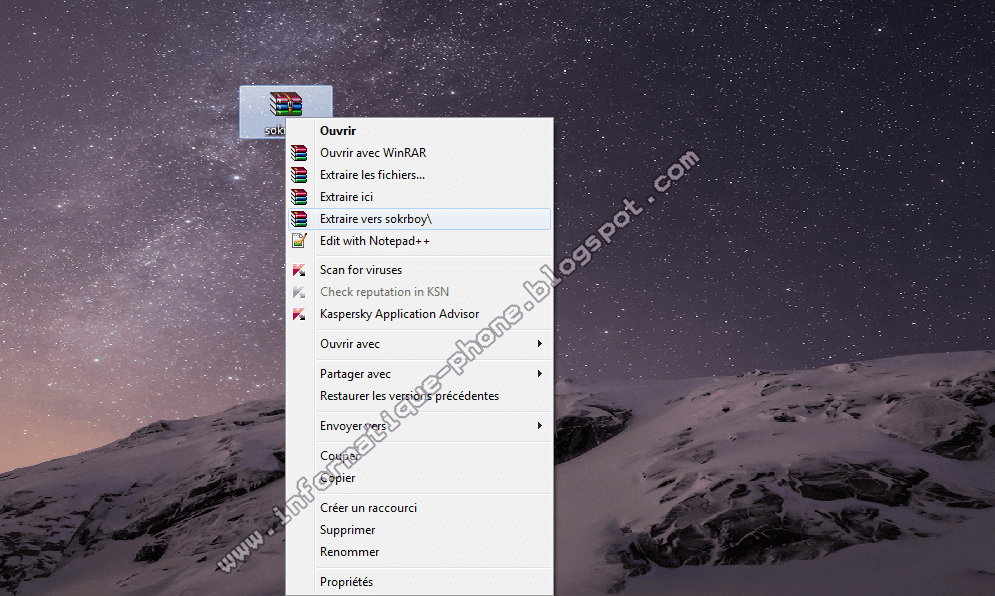Click Check reputation in KSN
This screenshot has width=995, height=596.
pyautogui.click(x=419, y=292)
